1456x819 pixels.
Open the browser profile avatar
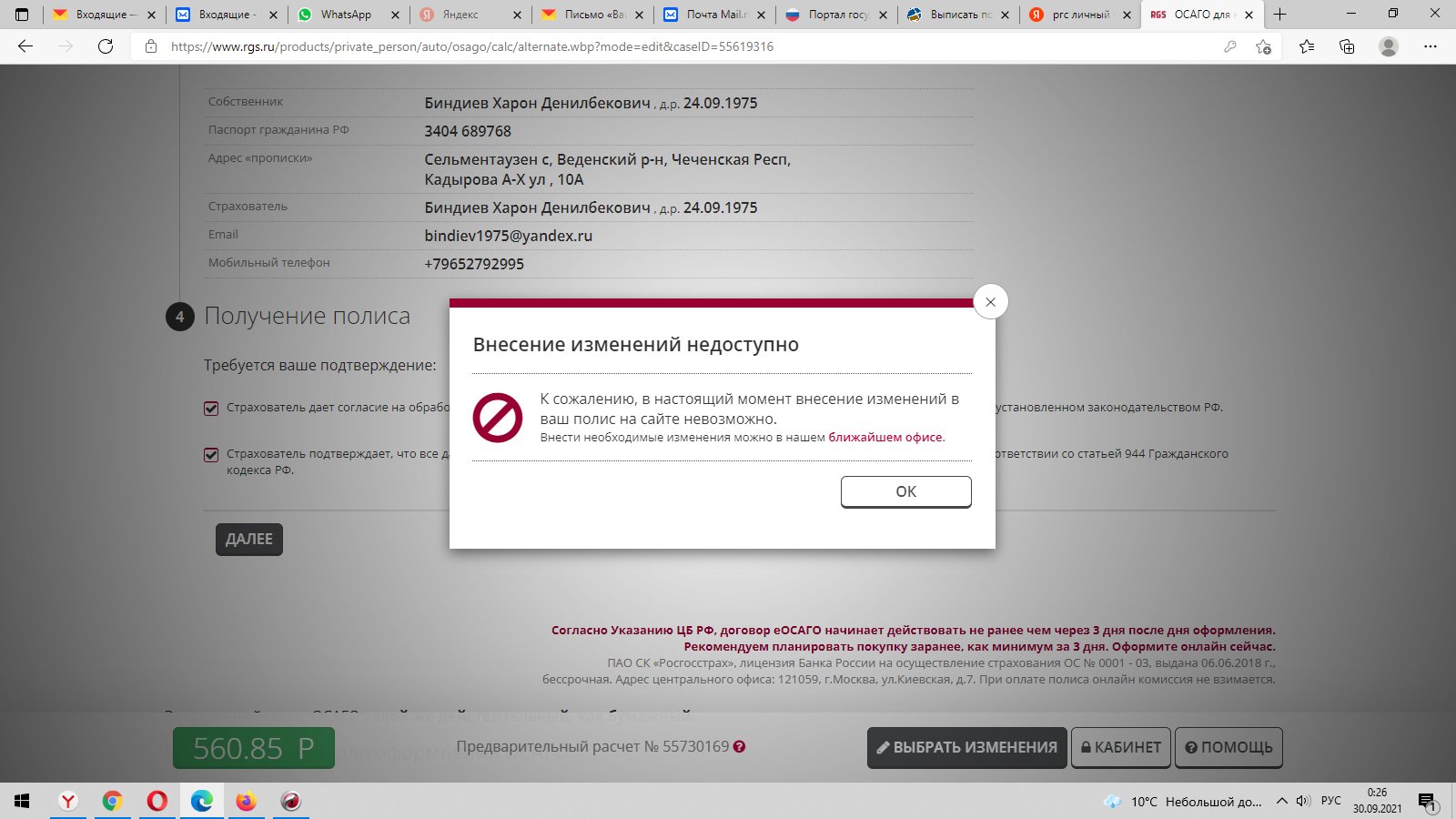pyautogui.click(x=1389, y=46)
